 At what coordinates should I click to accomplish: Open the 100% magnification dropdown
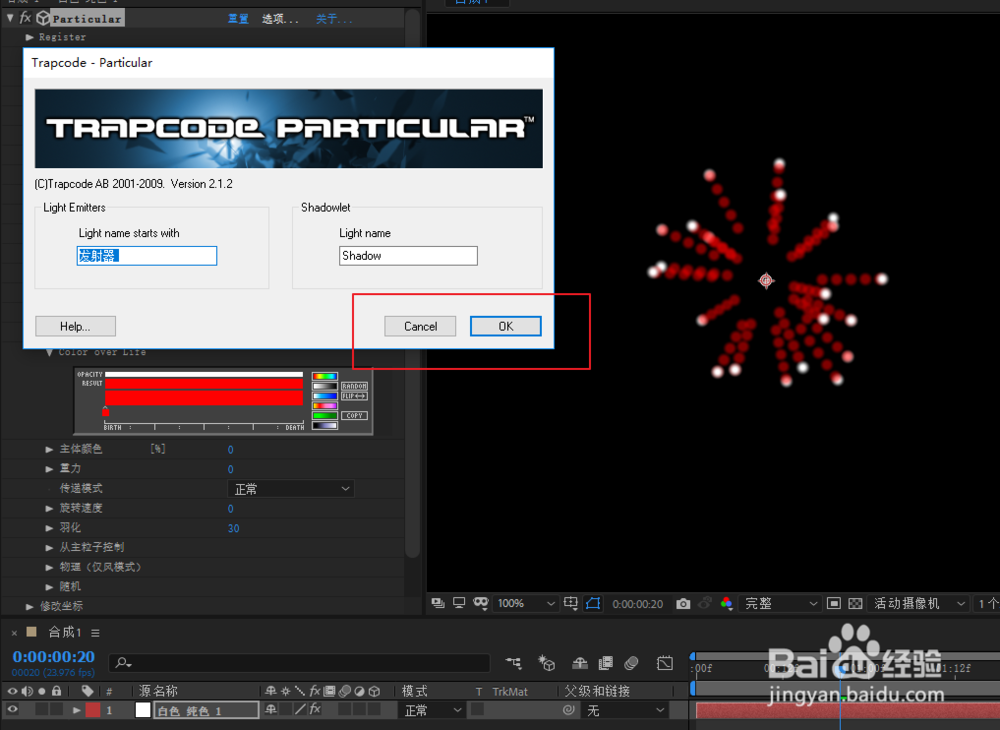click(526, 603)
